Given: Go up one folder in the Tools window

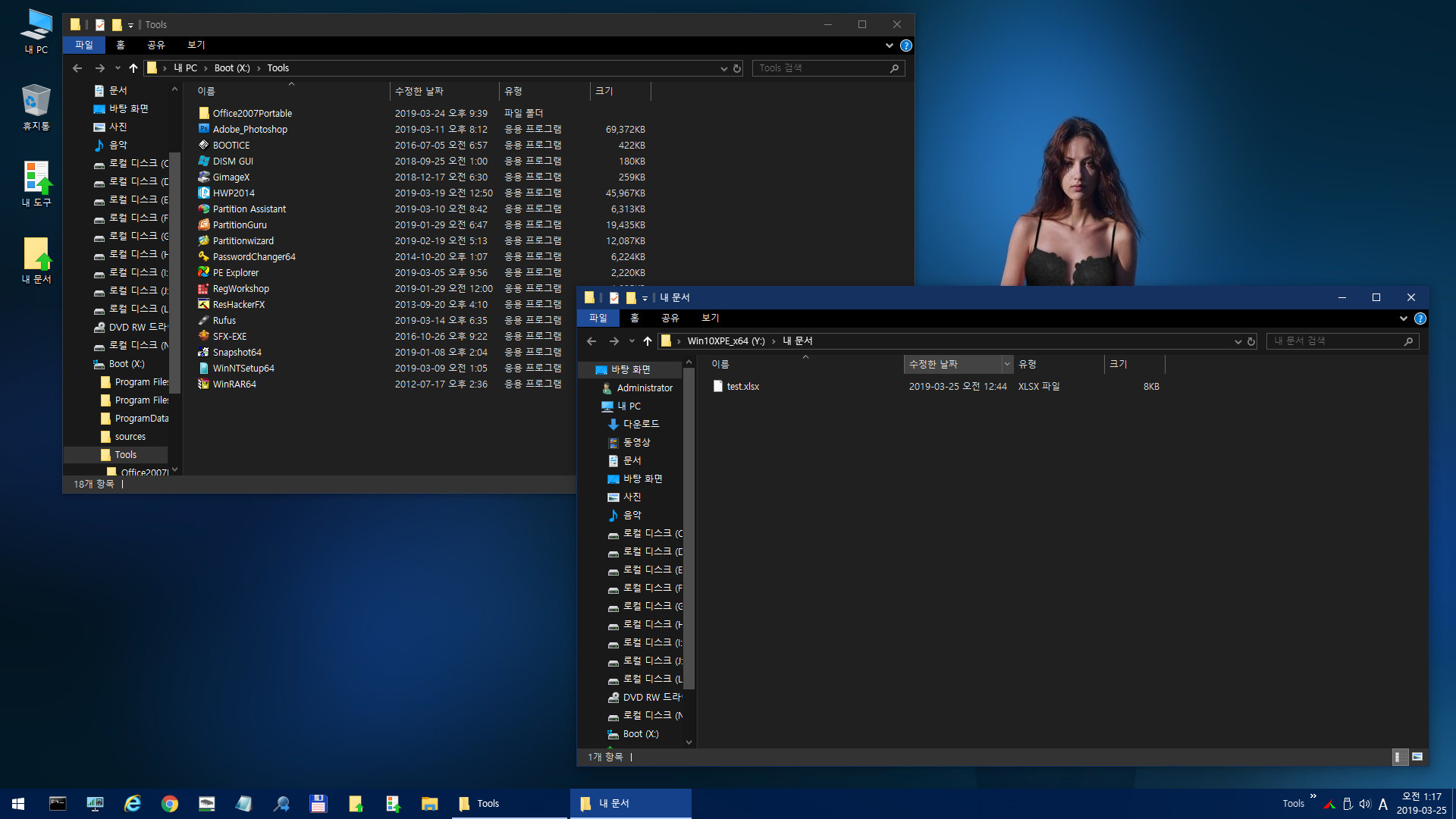Looking at the screenshot, I should (x=133, y=68).
